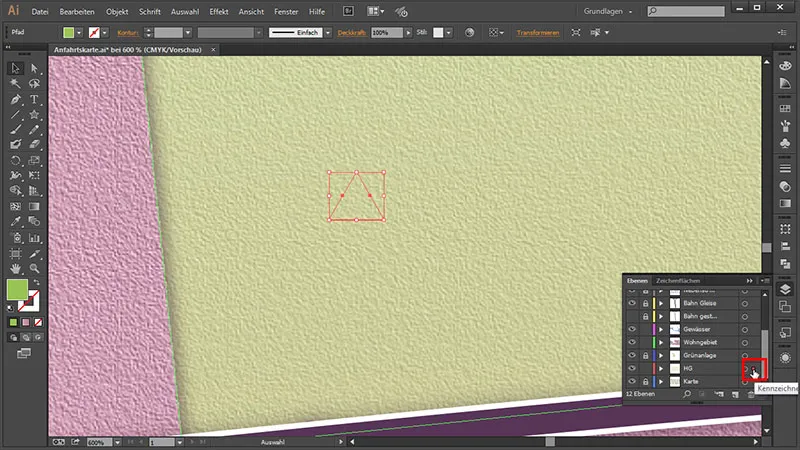Expand the Bahn Gleise layer

tap(661, 303)
